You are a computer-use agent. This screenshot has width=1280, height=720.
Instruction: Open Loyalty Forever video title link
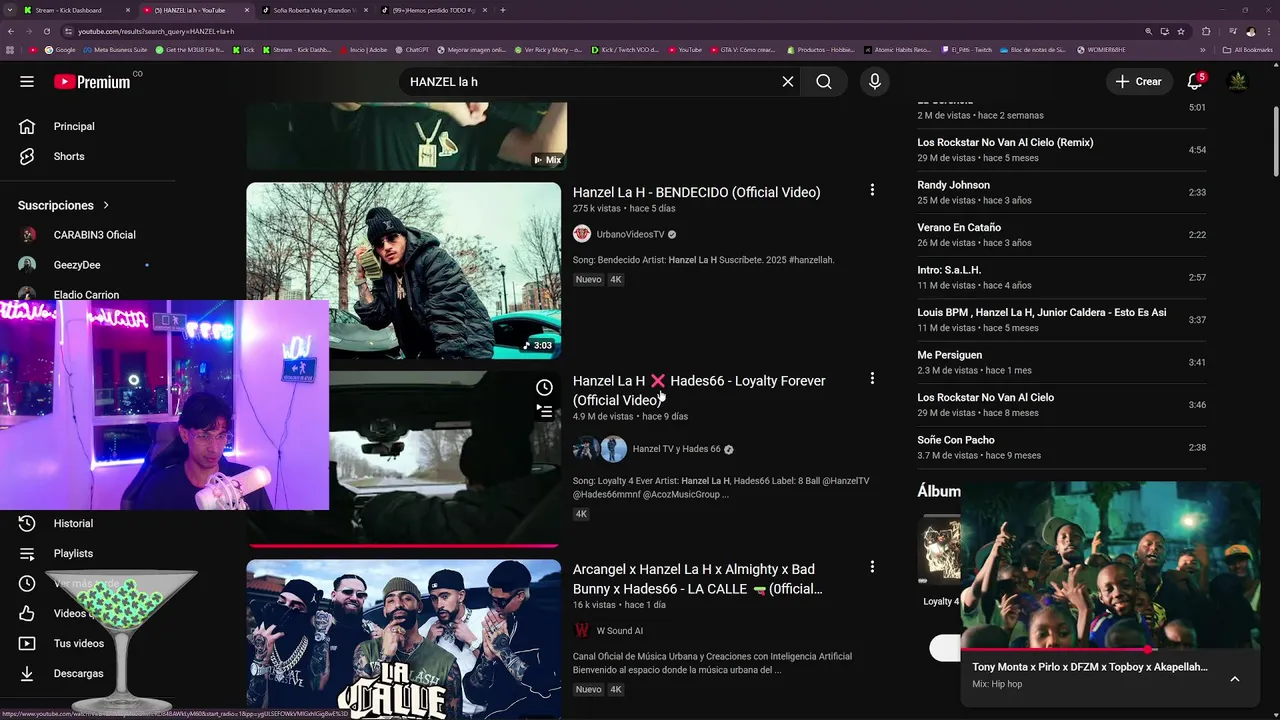click(699, 391)
